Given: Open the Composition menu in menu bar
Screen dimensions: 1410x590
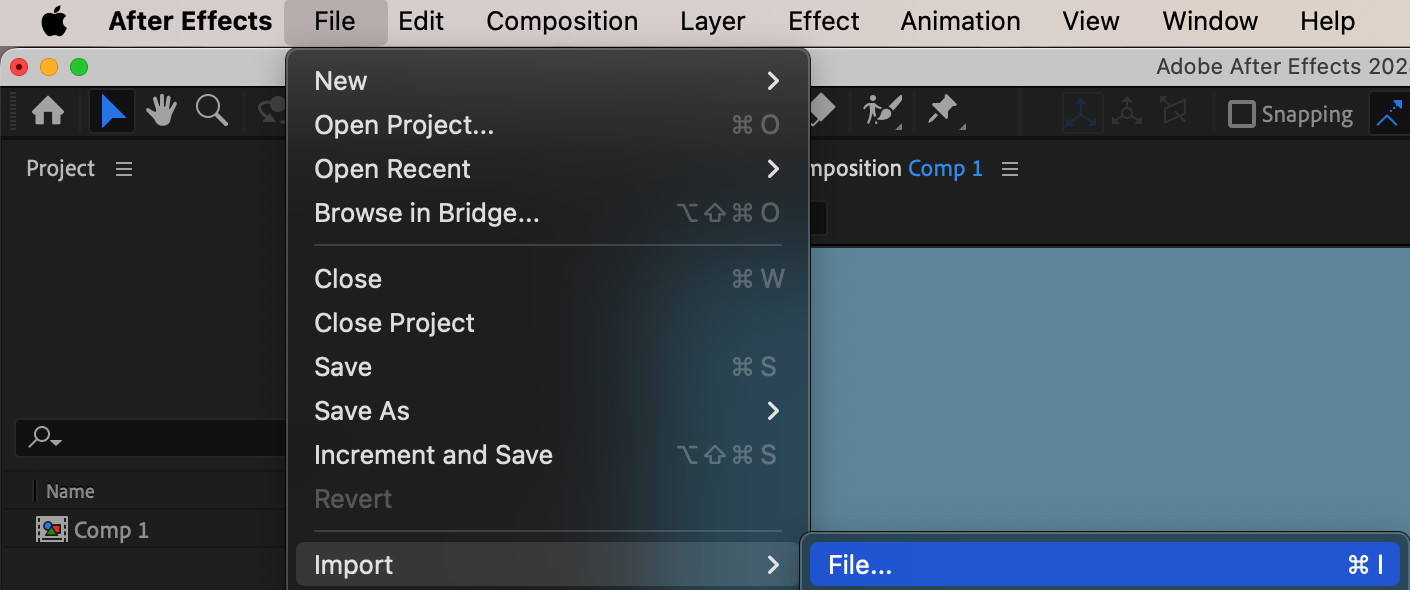Looking at the screenshot, I should [562, 21].
